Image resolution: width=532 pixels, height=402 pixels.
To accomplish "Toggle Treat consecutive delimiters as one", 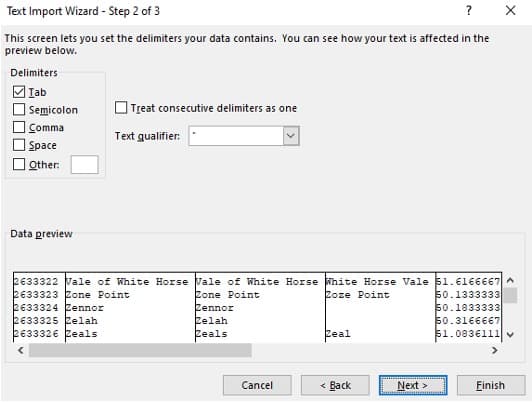I will [121, 108].
